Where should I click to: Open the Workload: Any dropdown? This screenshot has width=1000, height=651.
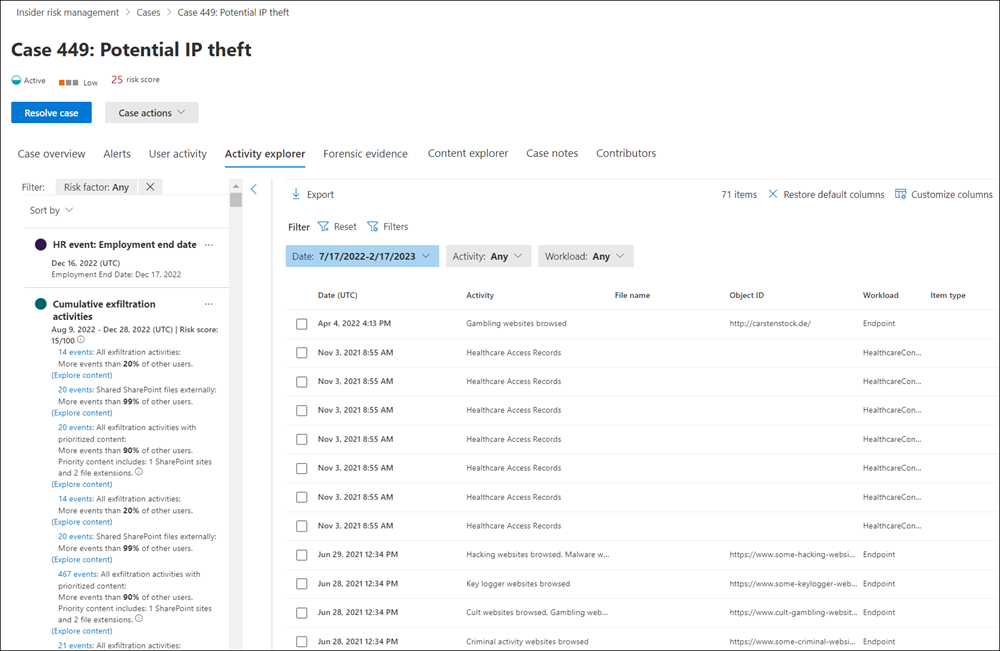585,256
